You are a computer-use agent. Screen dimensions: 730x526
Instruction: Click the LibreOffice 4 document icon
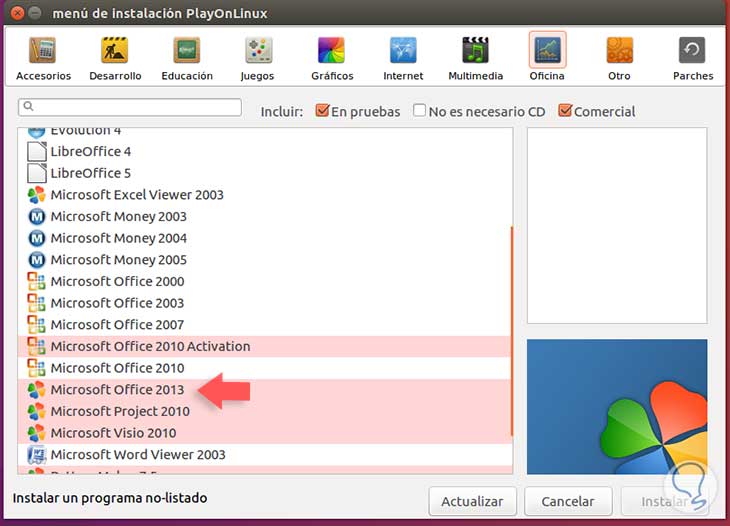pos(37,152)
